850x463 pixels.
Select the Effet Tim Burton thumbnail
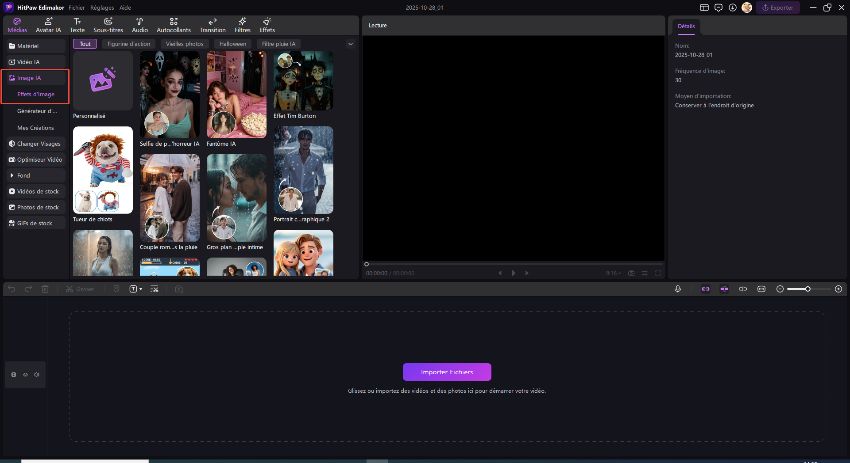(303, 81)
